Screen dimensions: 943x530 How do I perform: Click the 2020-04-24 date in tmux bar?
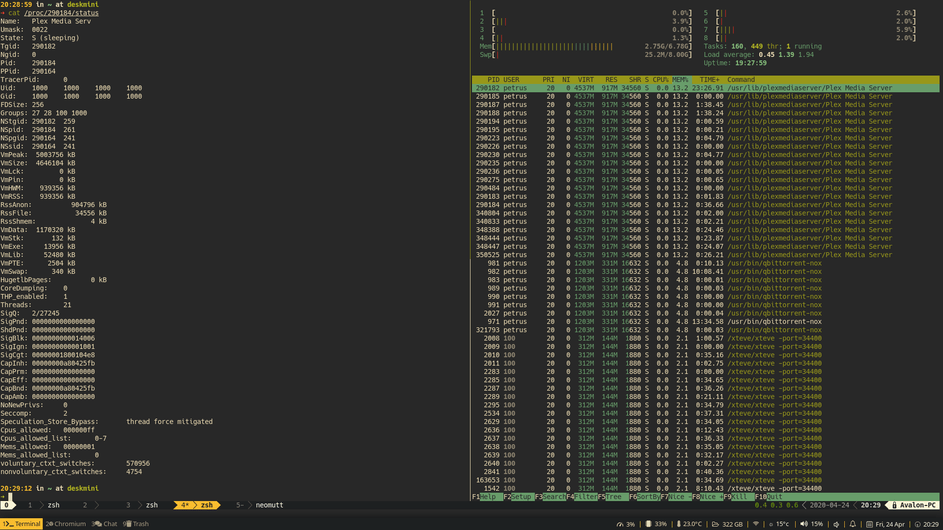pos(829,505)
